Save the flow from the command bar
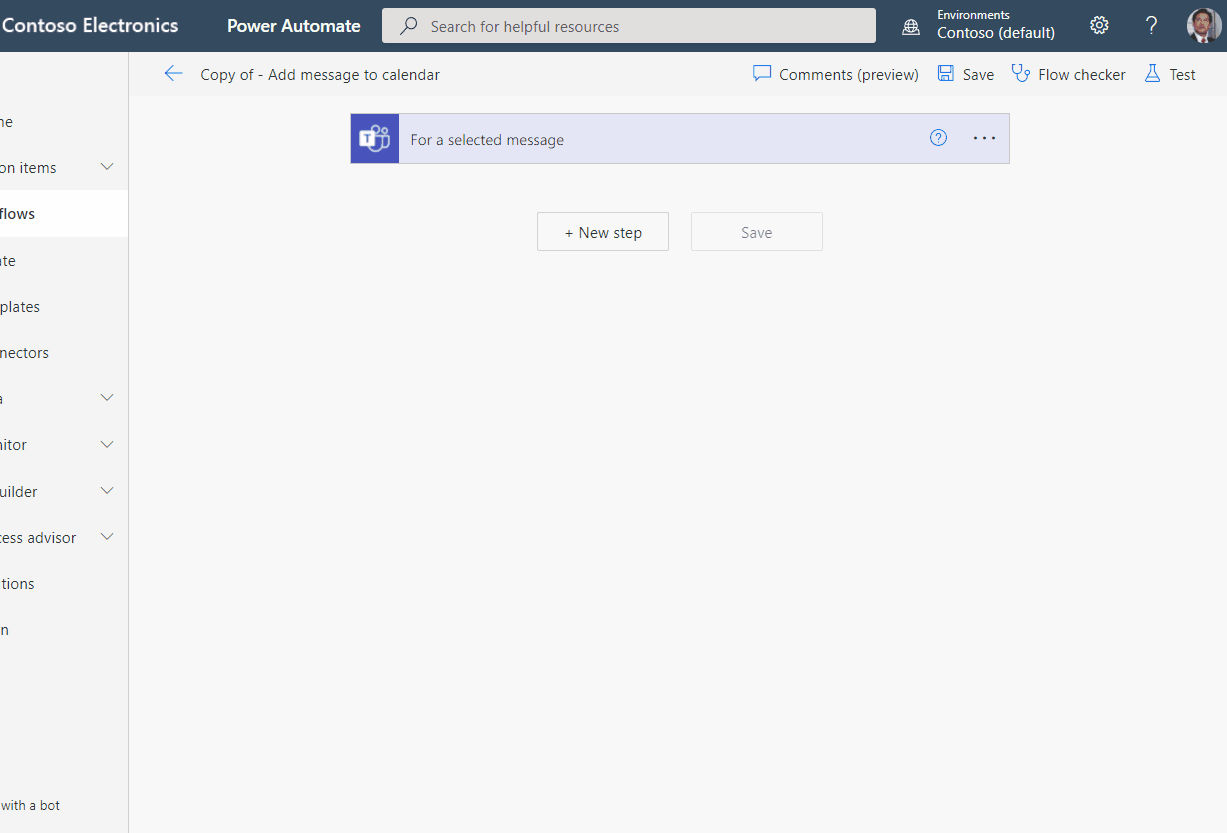The width and height of the screenshot is (1227, 833). [x=966, y=74]
